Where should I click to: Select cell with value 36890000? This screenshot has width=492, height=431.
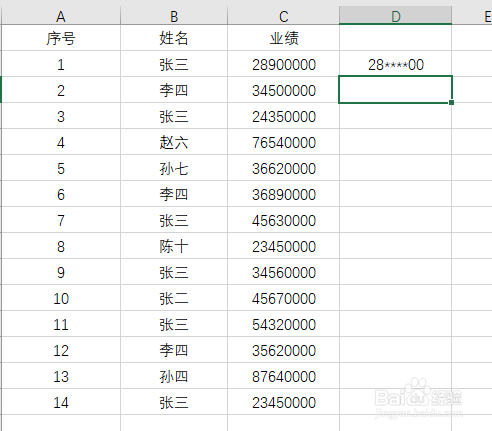tap(283, 194)
